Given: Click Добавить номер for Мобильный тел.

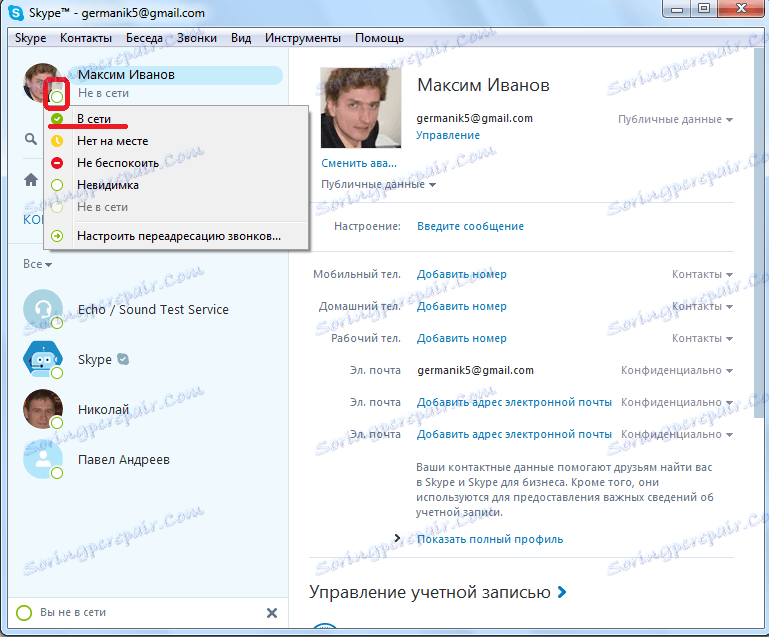Looking at the screenshot, I should 461,274.
